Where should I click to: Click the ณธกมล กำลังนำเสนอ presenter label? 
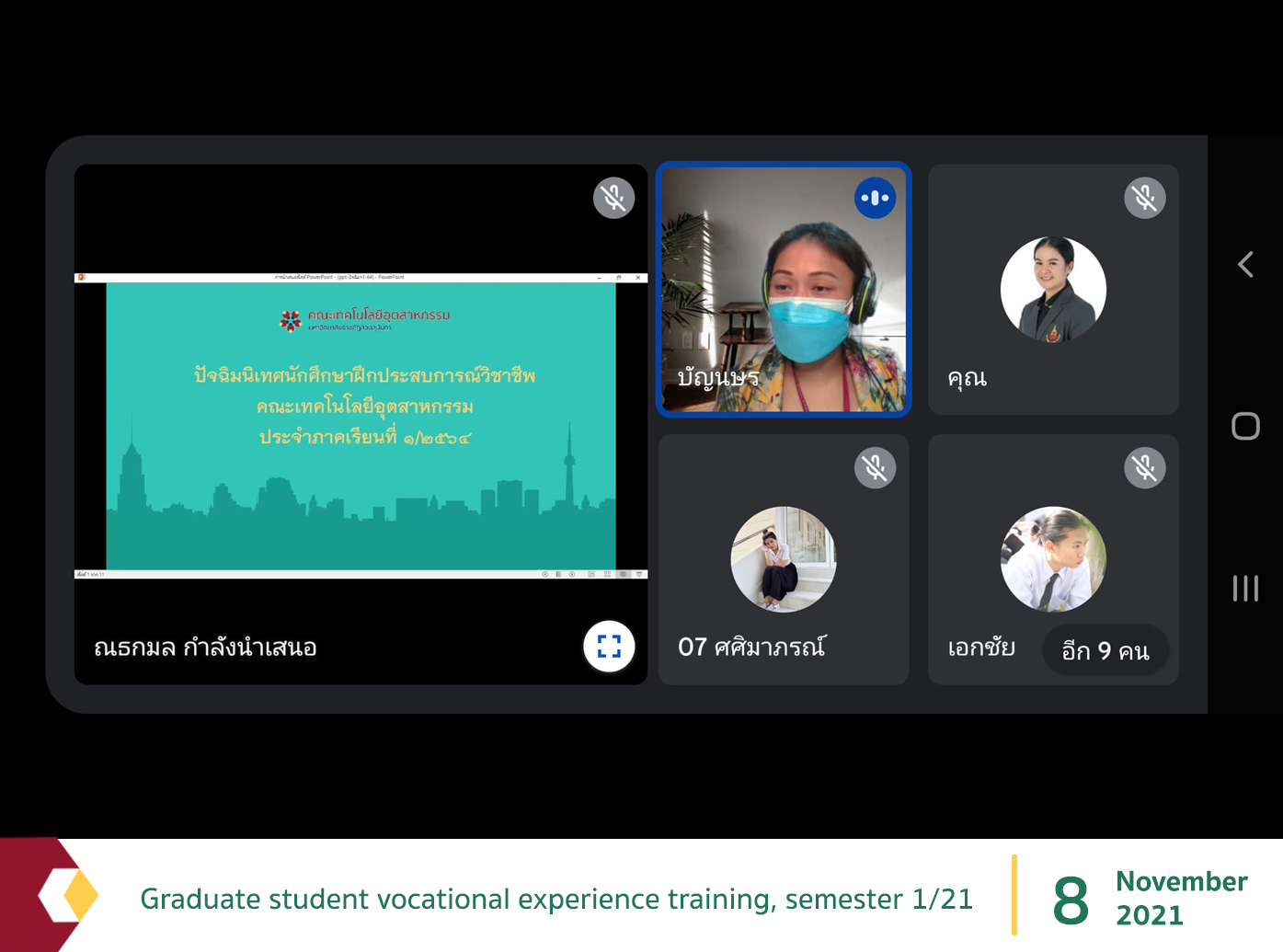click(205, 648)
